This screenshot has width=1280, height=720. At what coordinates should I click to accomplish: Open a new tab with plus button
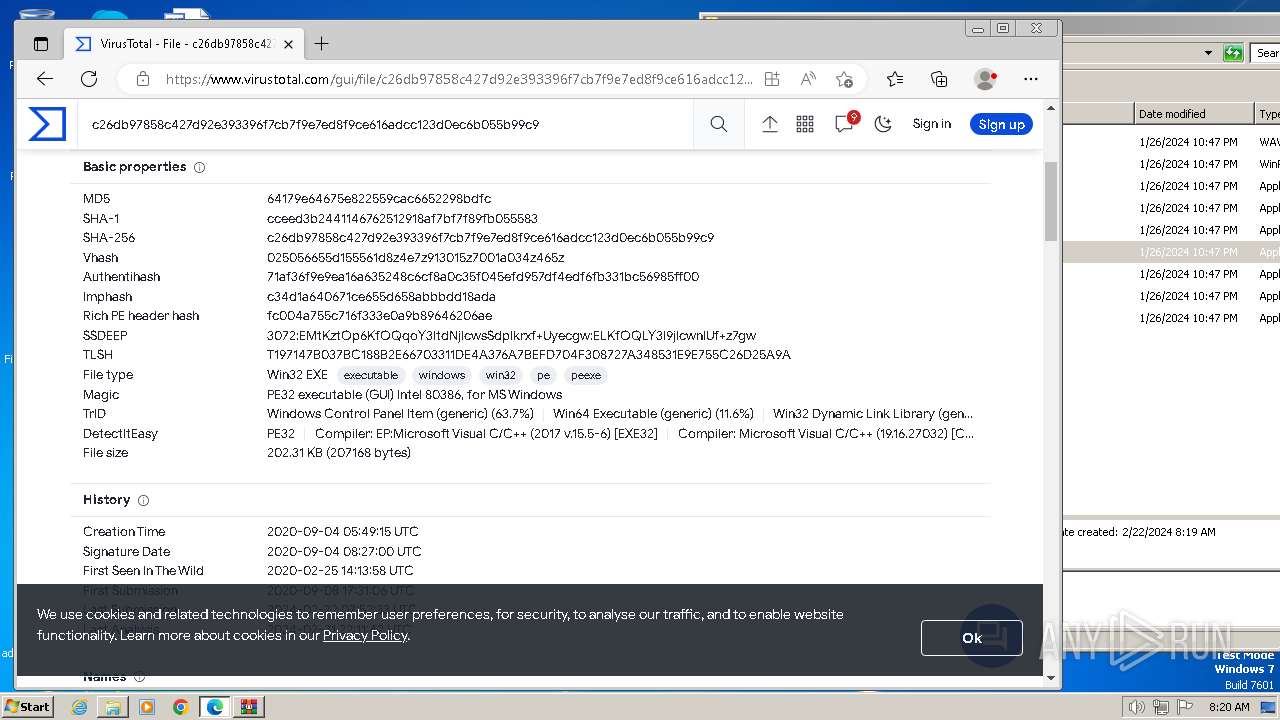click(321, 44)
